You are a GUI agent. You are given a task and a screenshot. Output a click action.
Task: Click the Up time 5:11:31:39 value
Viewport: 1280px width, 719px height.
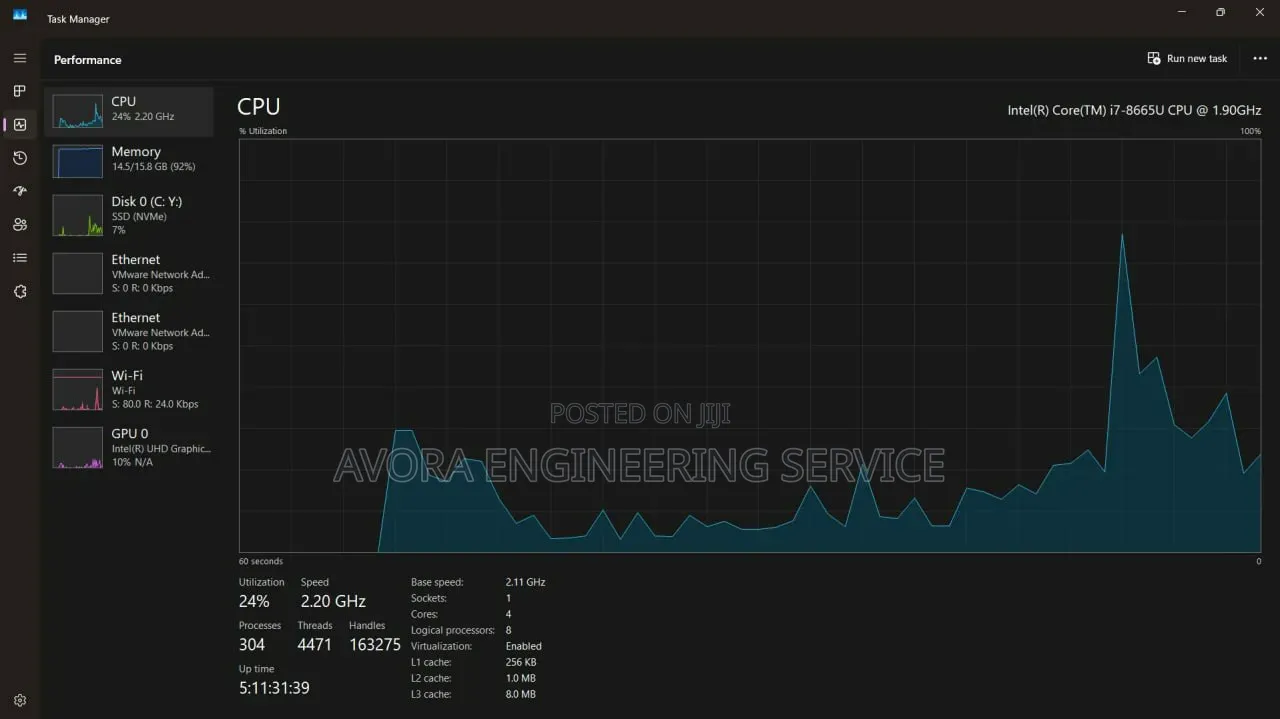click(274, 688)
